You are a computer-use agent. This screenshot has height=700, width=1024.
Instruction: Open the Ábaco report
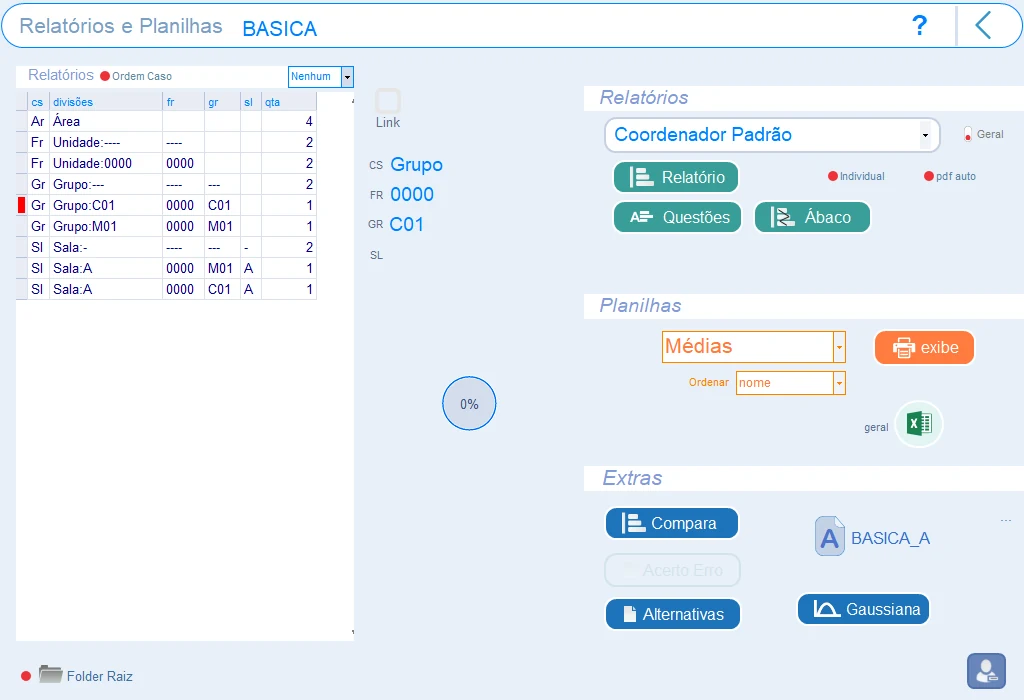click(x=812, y=217)
